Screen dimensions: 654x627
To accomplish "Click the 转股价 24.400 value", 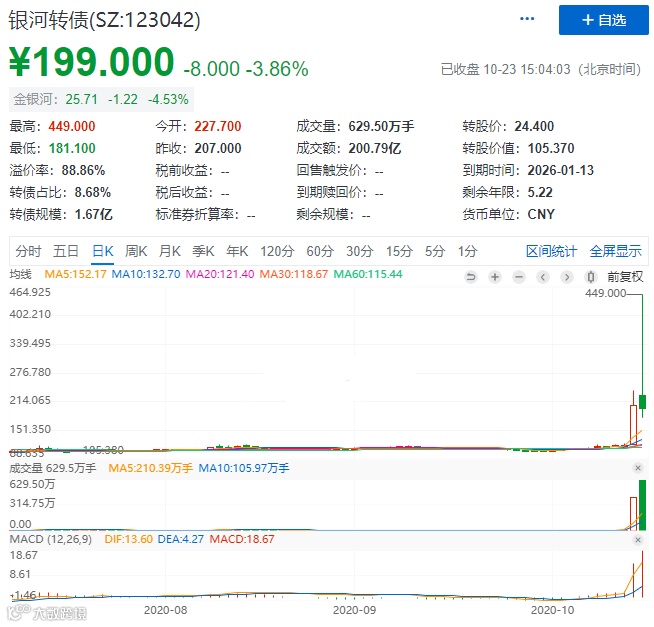I will coord(534,126).
